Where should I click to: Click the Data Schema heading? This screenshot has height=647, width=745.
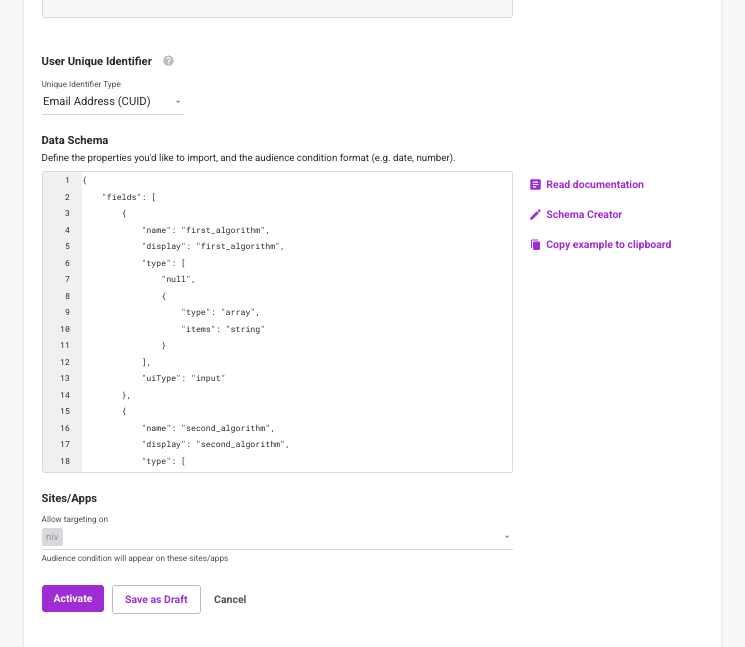[75, 140]
